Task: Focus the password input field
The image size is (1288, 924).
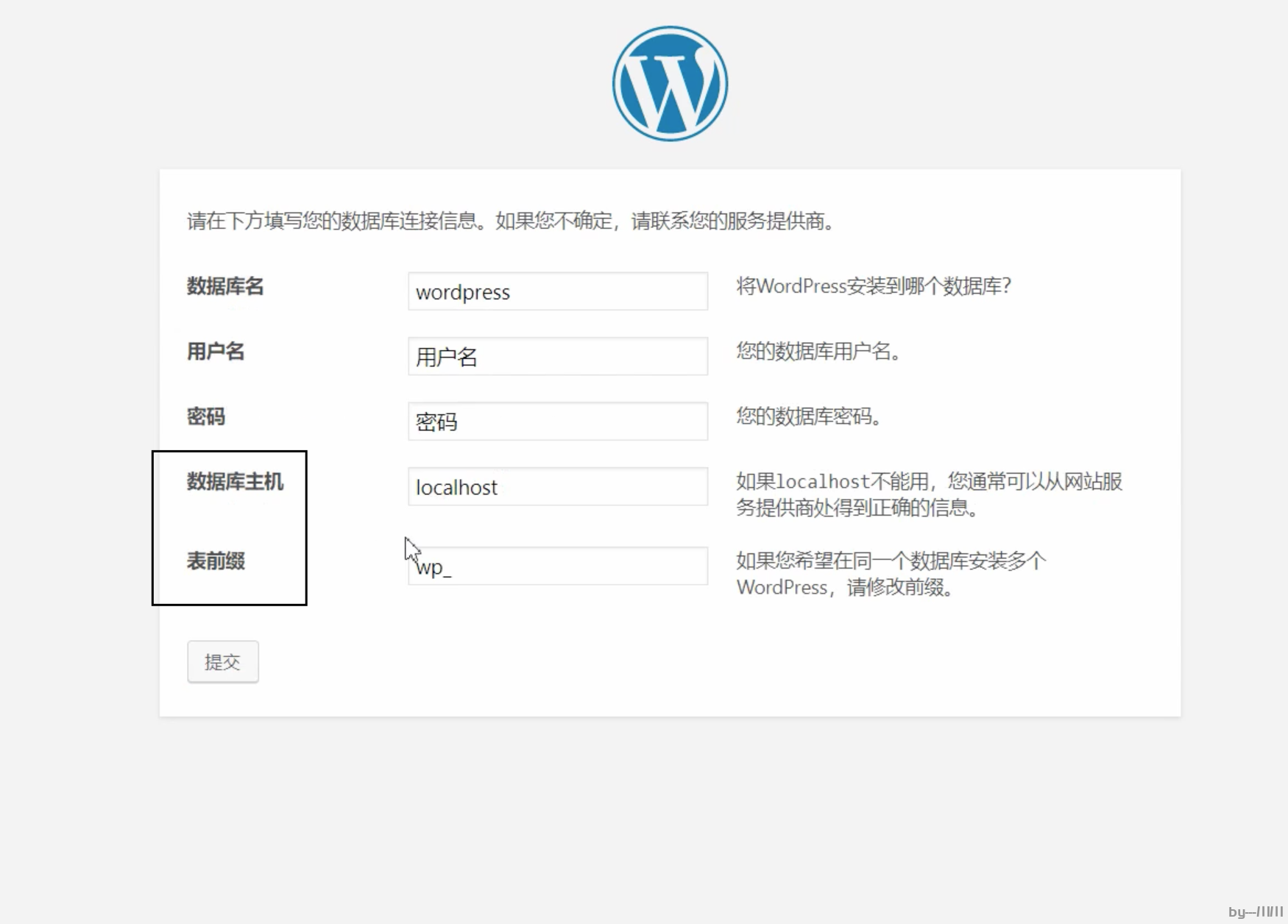Action: click(558, 421)
